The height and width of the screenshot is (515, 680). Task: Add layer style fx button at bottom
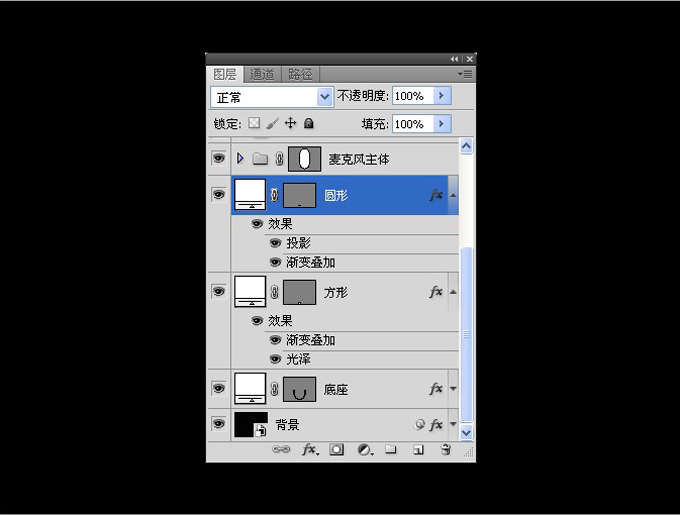310,450
